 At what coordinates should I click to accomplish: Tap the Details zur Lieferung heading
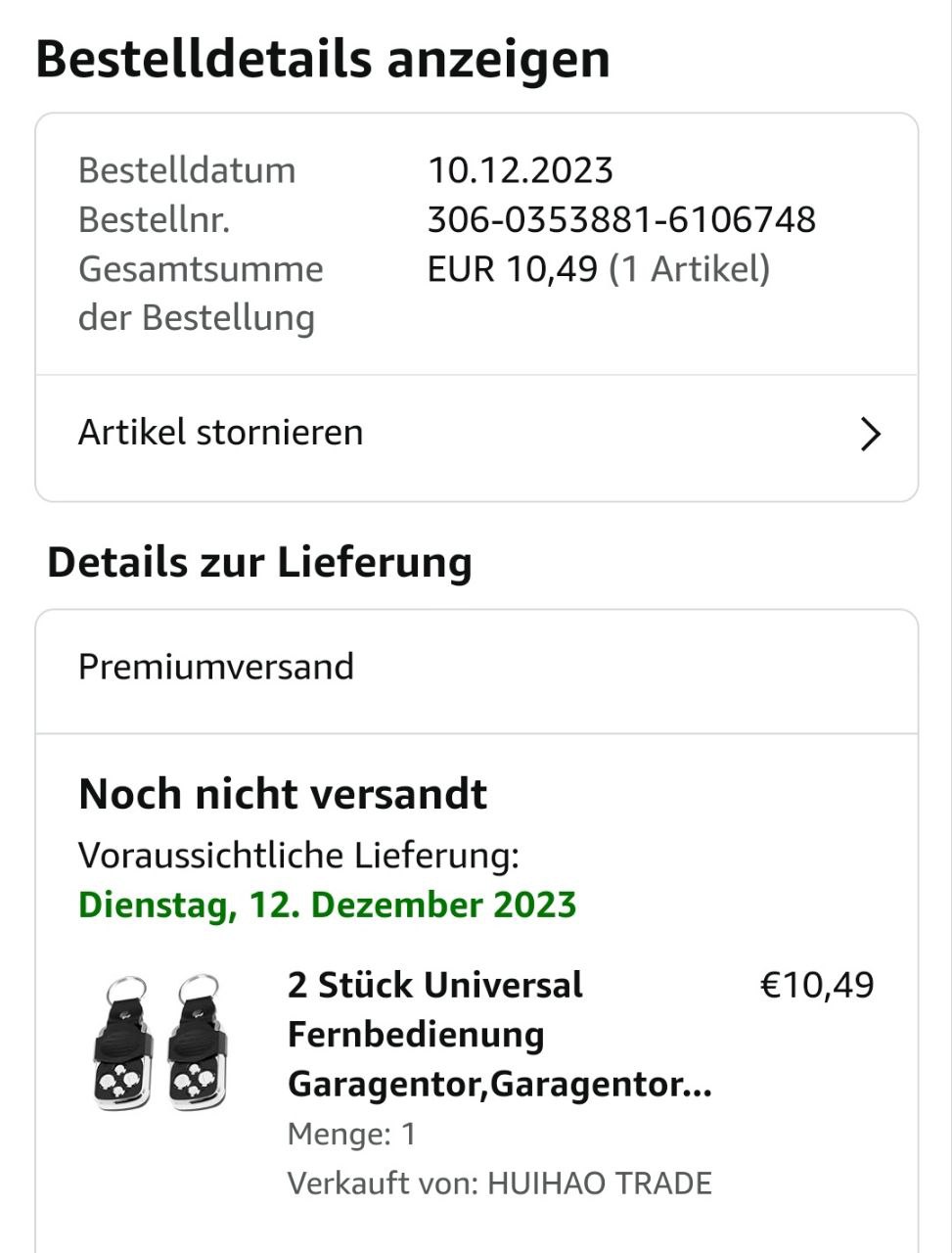(259, 563)
